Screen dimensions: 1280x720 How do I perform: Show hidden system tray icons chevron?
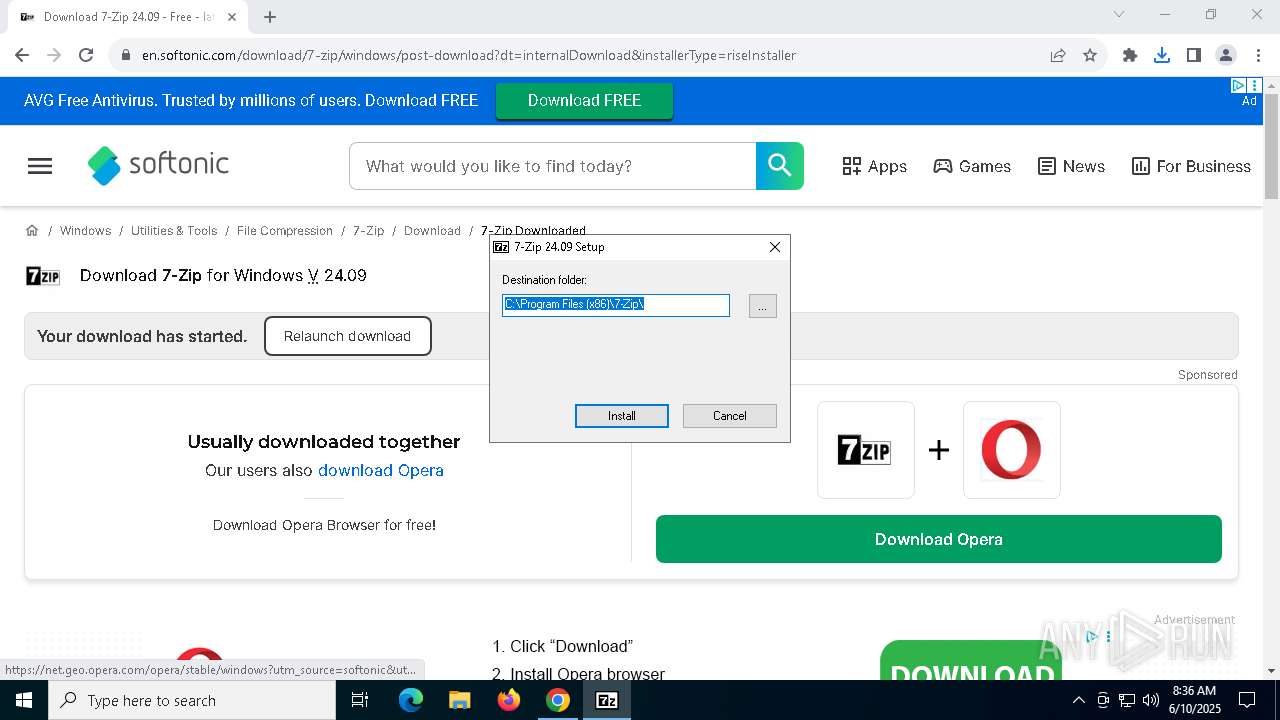(x=1078, y=700)
